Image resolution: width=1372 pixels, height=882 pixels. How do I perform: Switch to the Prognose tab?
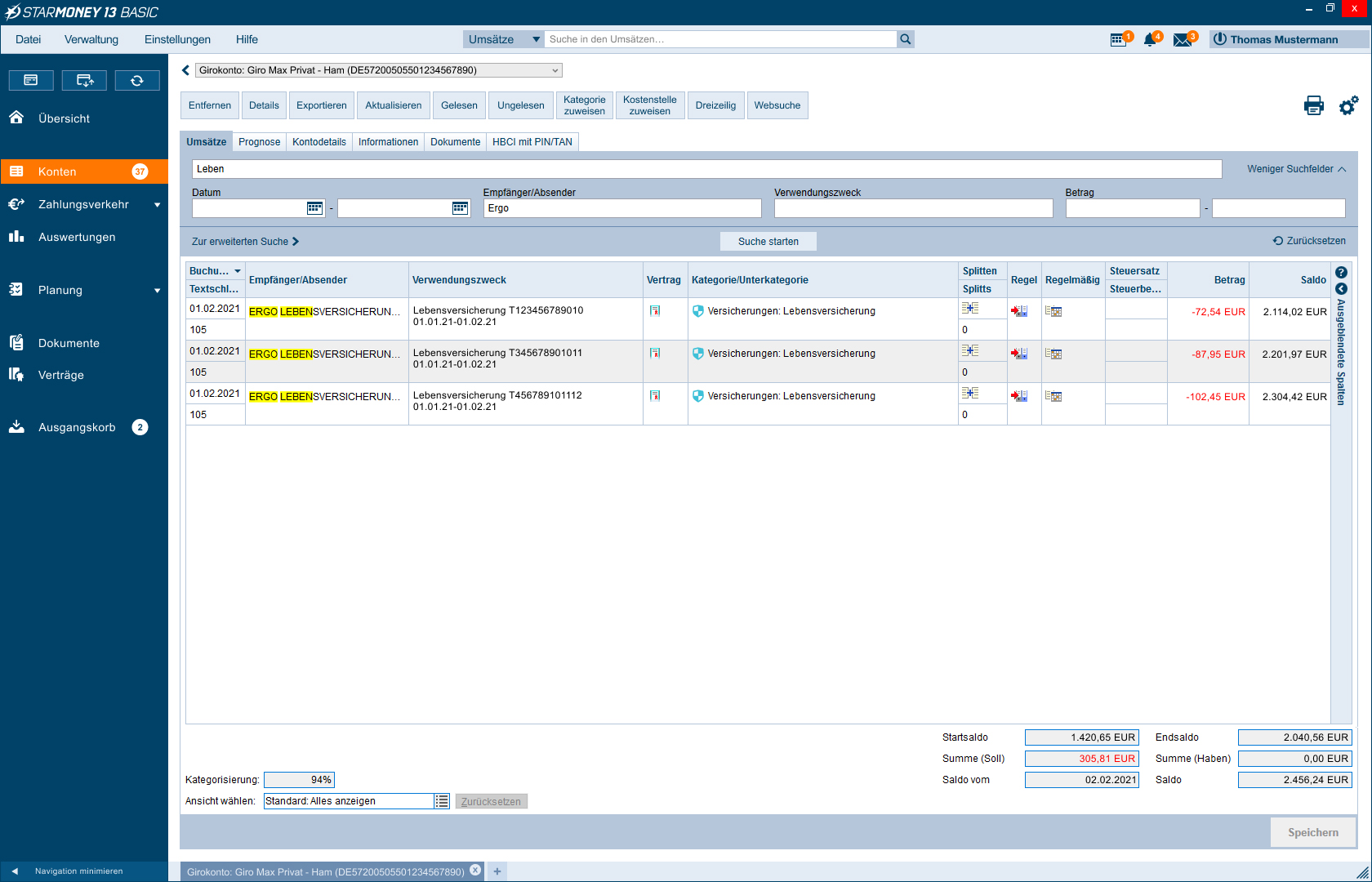coord(260,142)
